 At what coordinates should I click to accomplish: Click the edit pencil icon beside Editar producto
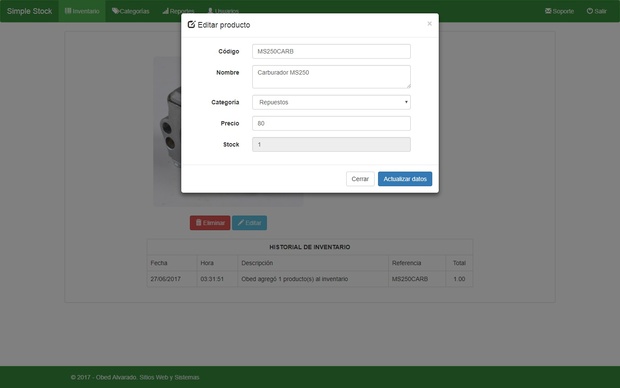191,25
